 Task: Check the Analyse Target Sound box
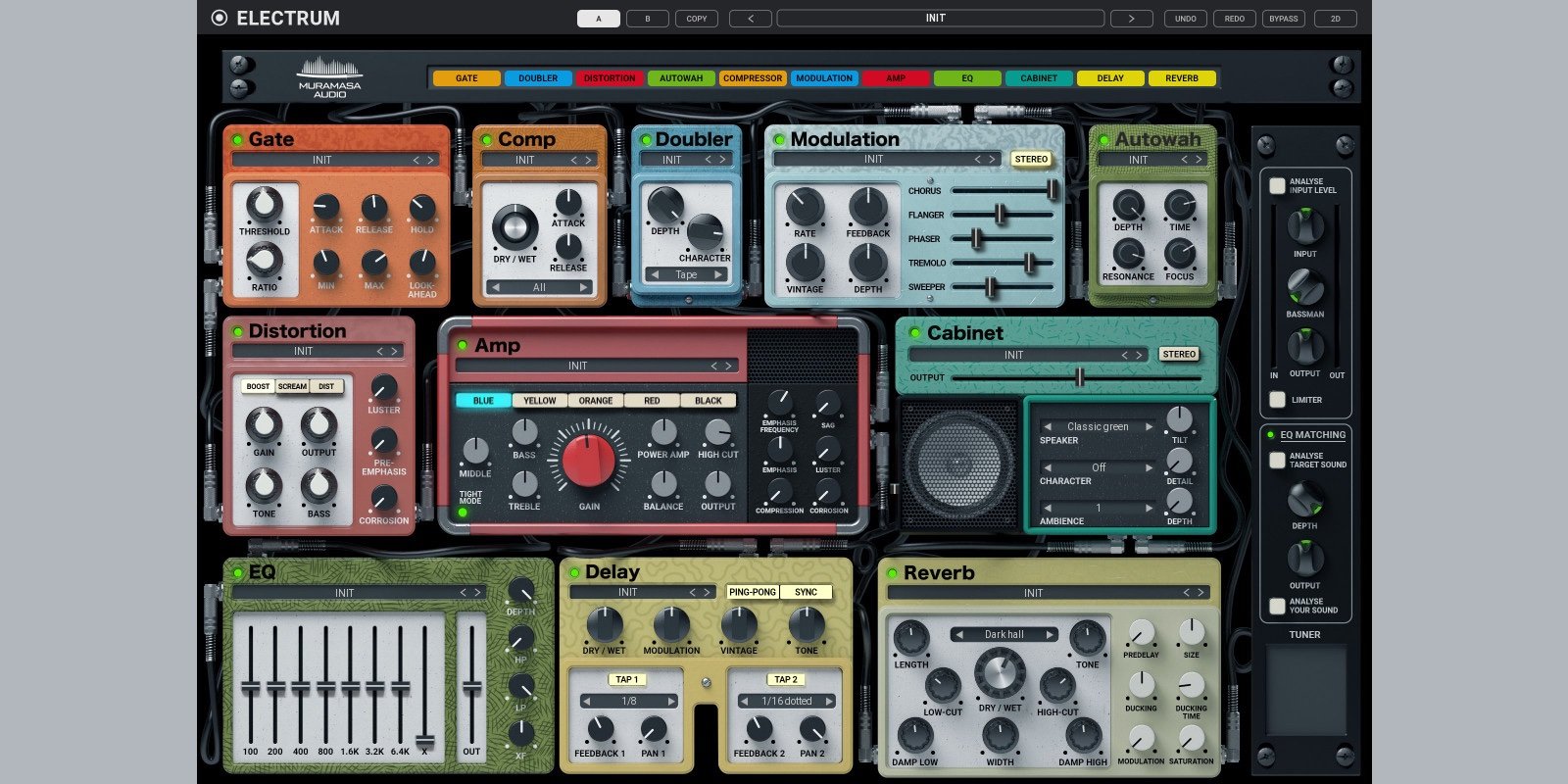click(x=1277, y=460)
